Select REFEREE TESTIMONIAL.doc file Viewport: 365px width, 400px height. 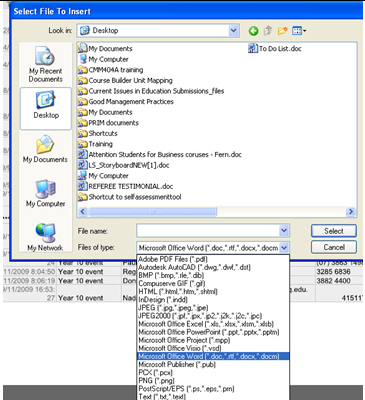126,186
